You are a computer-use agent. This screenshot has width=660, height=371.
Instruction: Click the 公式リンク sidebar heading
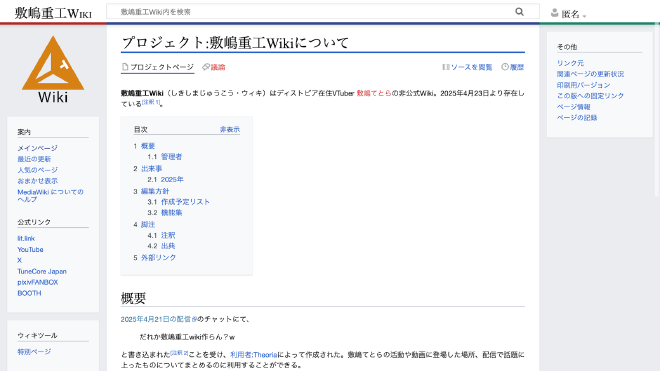(x=34, y=222)
